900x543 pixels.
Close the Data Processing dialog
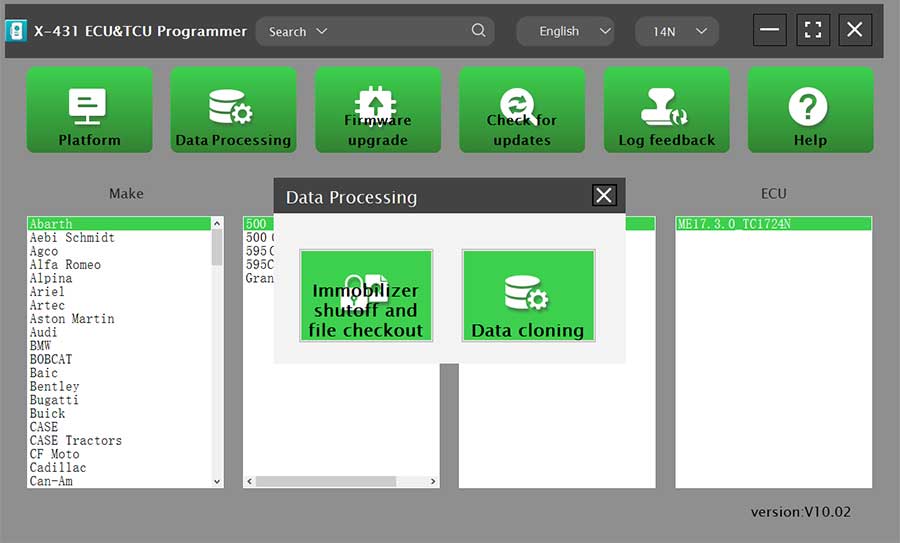604,195
